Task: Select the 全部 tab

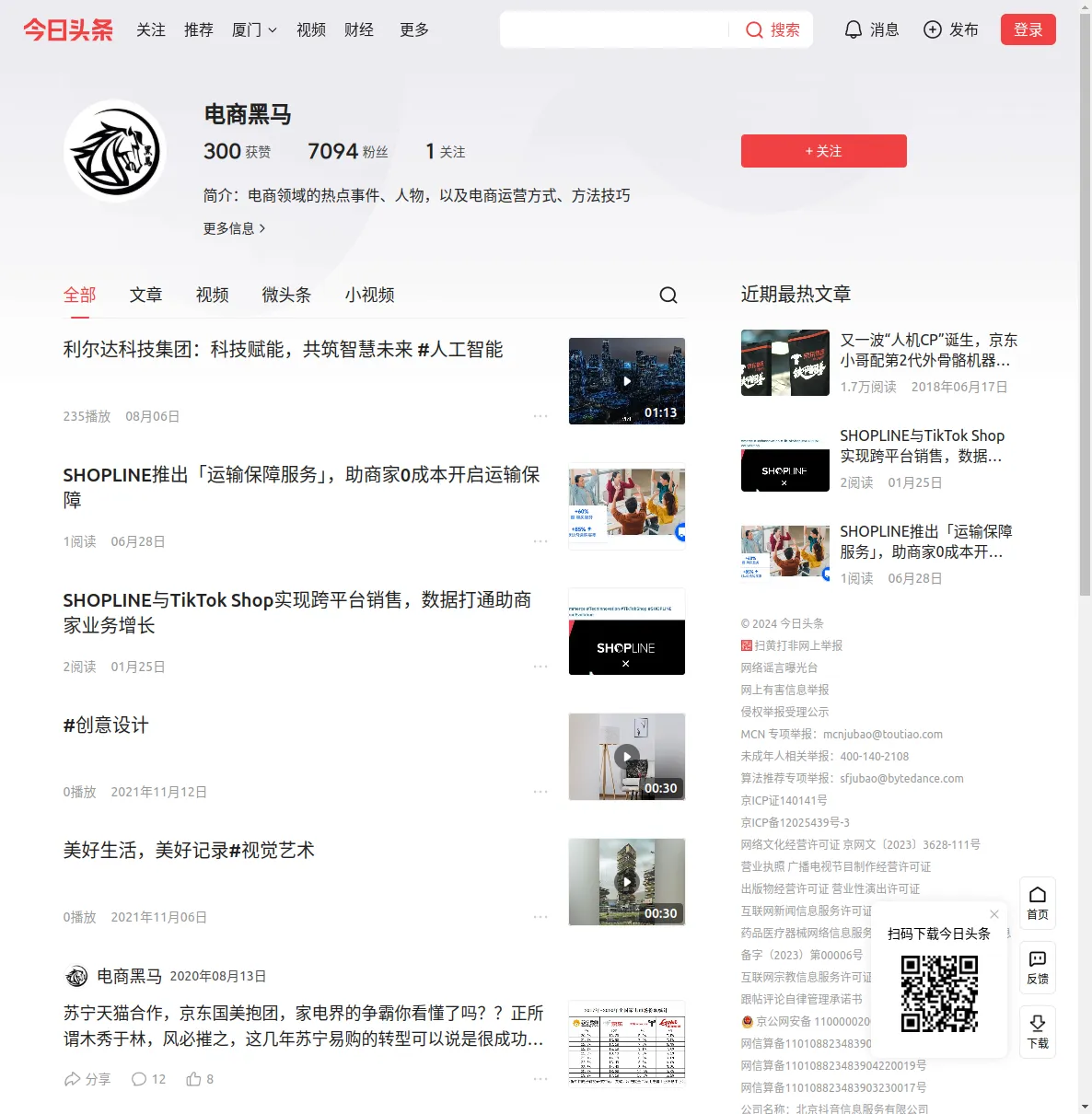Action: pos(80,295)
